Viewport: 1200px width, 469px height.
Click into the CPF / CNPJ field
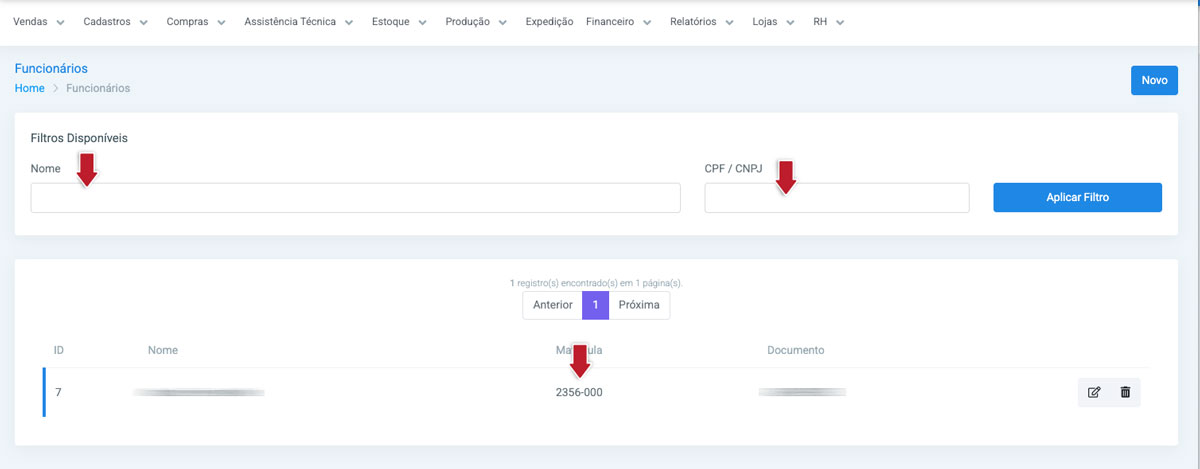click(836, 198)
